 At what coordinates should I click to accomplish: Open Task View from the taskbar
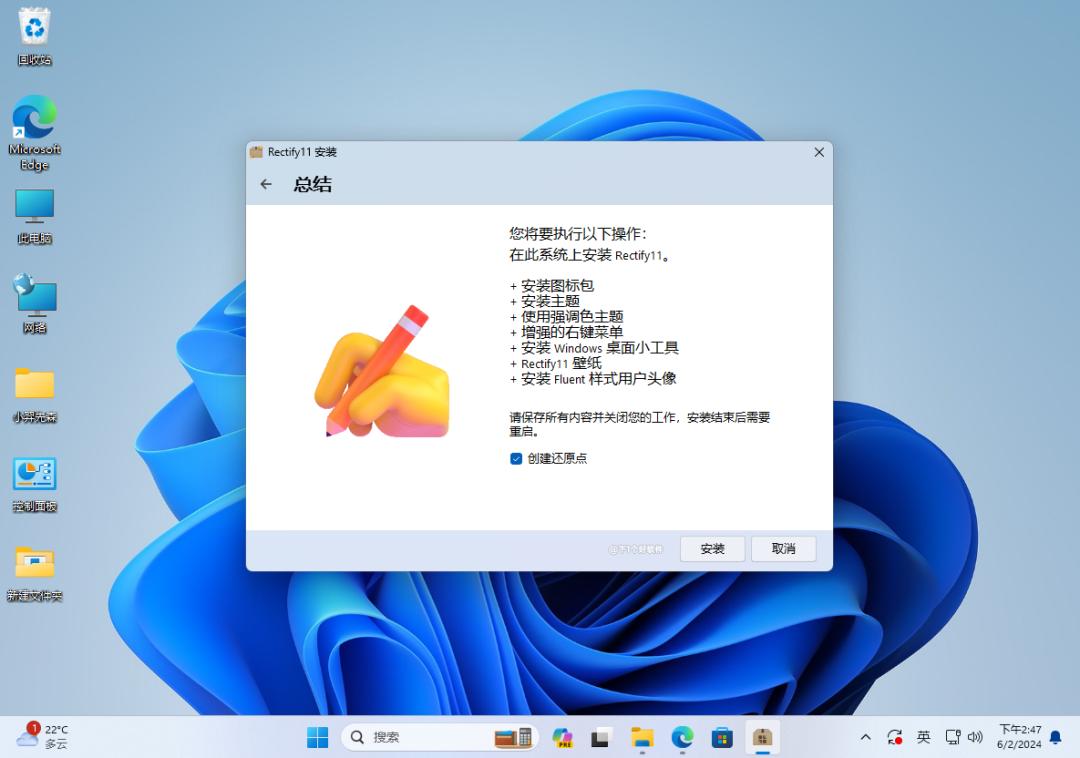[599, 737]
